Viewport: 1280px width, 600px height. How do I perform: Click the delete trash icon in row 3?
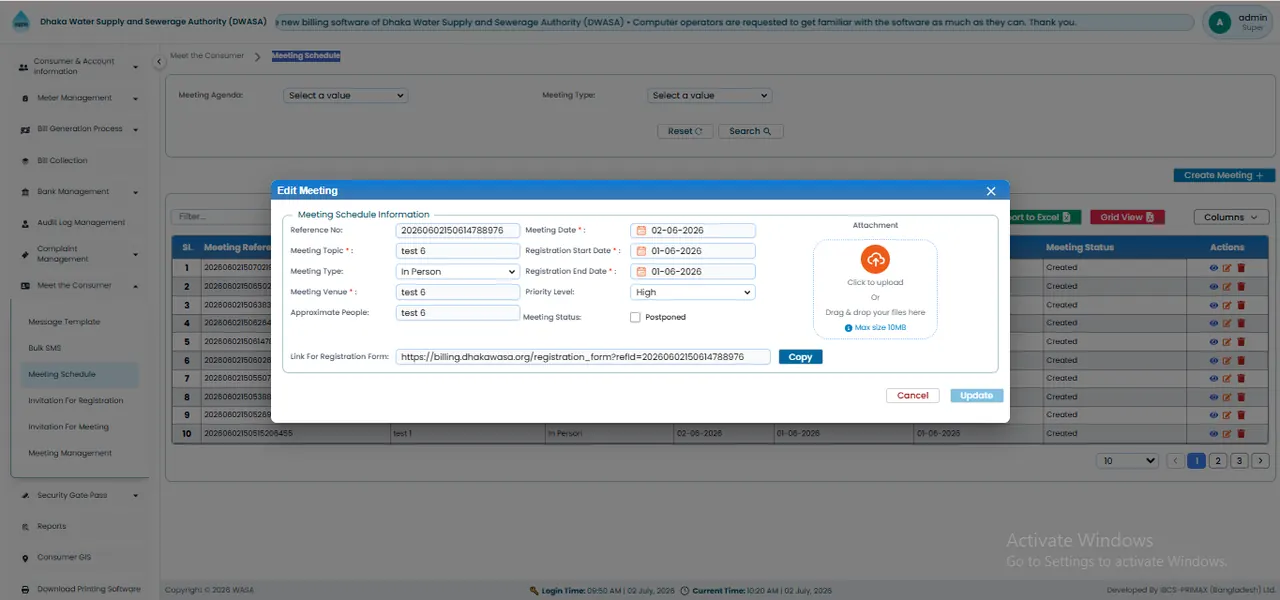click(1241, 305)
